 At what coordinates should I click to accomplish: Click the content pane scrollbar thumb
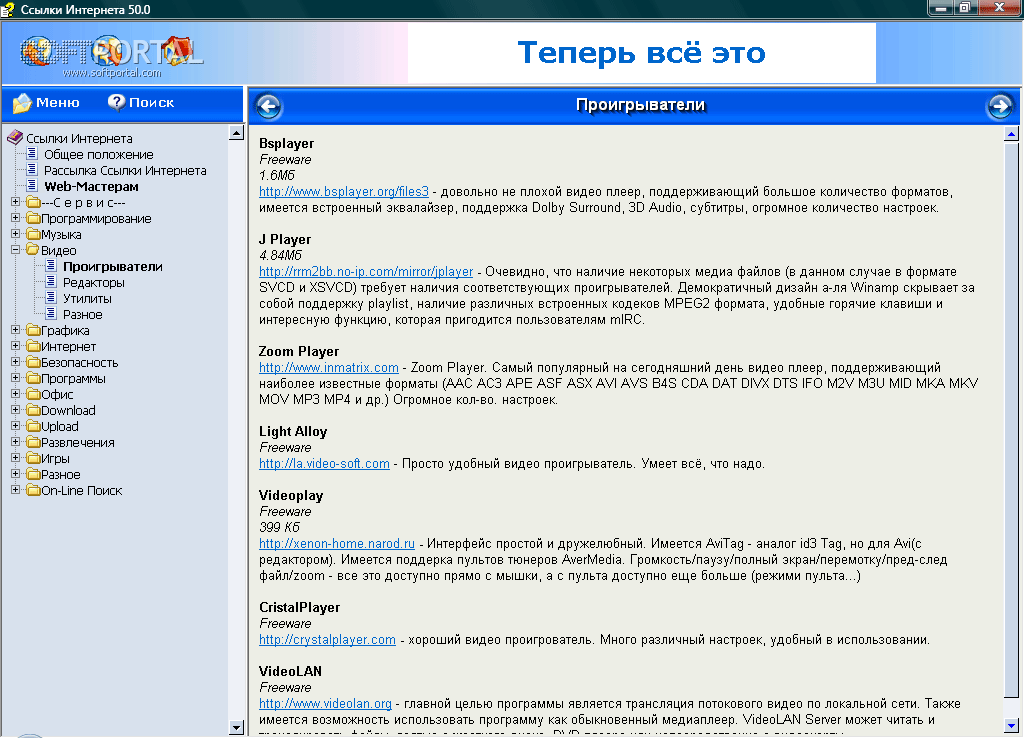click(1011, 420)
